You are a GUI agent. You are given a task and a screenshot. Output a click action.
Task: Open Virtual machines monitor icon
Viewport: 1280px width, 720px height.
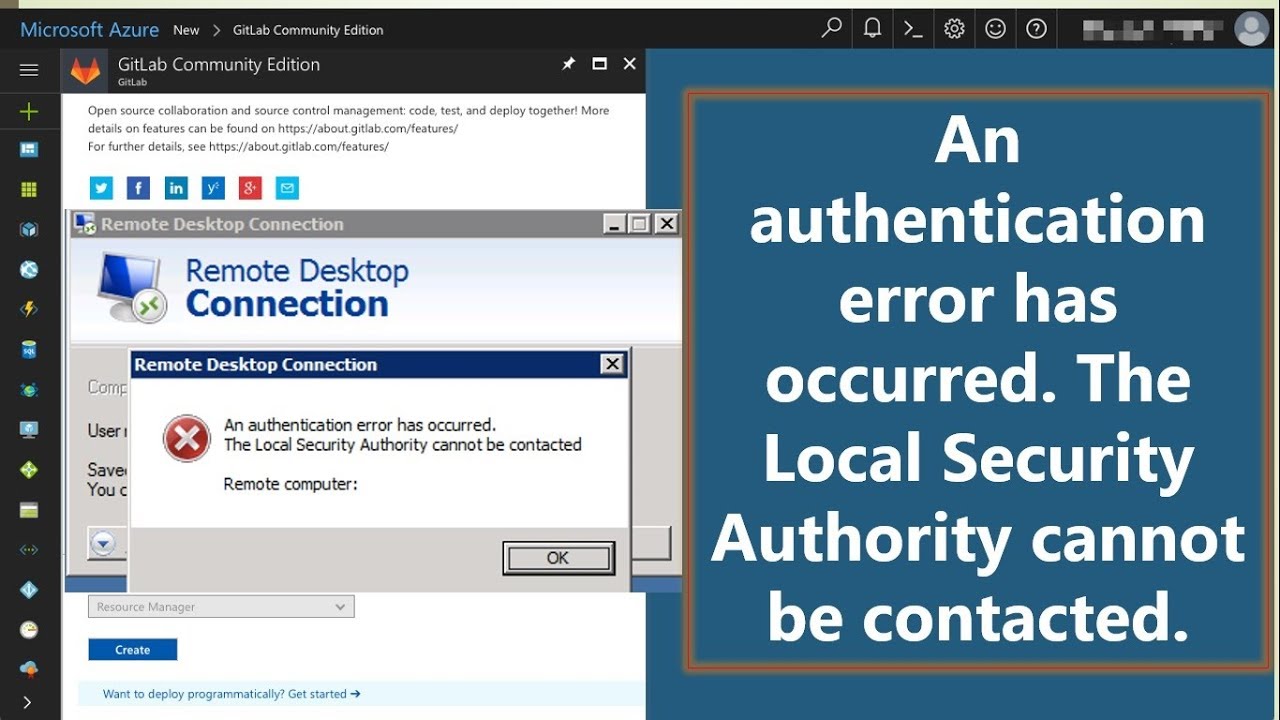tap(29, 430)
